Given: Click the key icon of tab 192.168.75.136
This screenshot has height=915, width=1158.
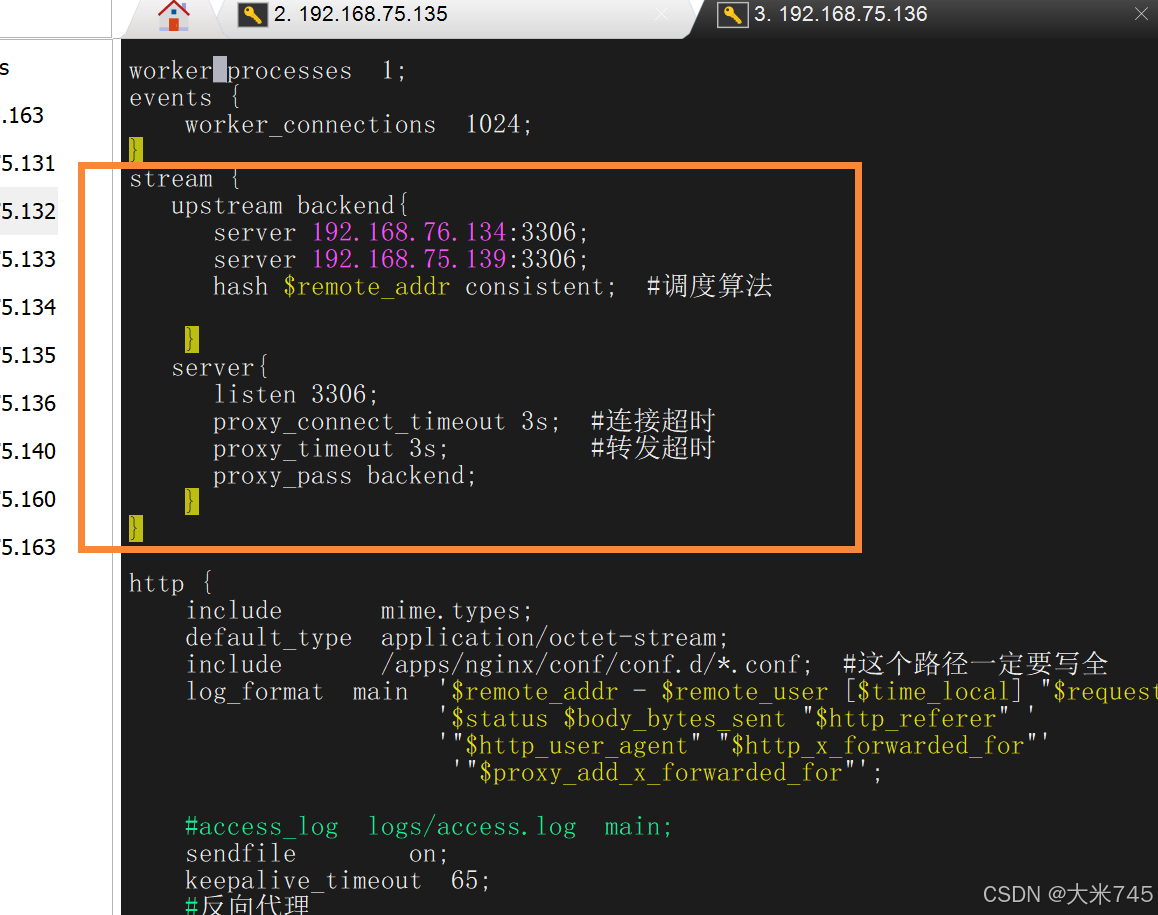Looking at the screenshot, I should pyautogui.click(x=733, y=15).
